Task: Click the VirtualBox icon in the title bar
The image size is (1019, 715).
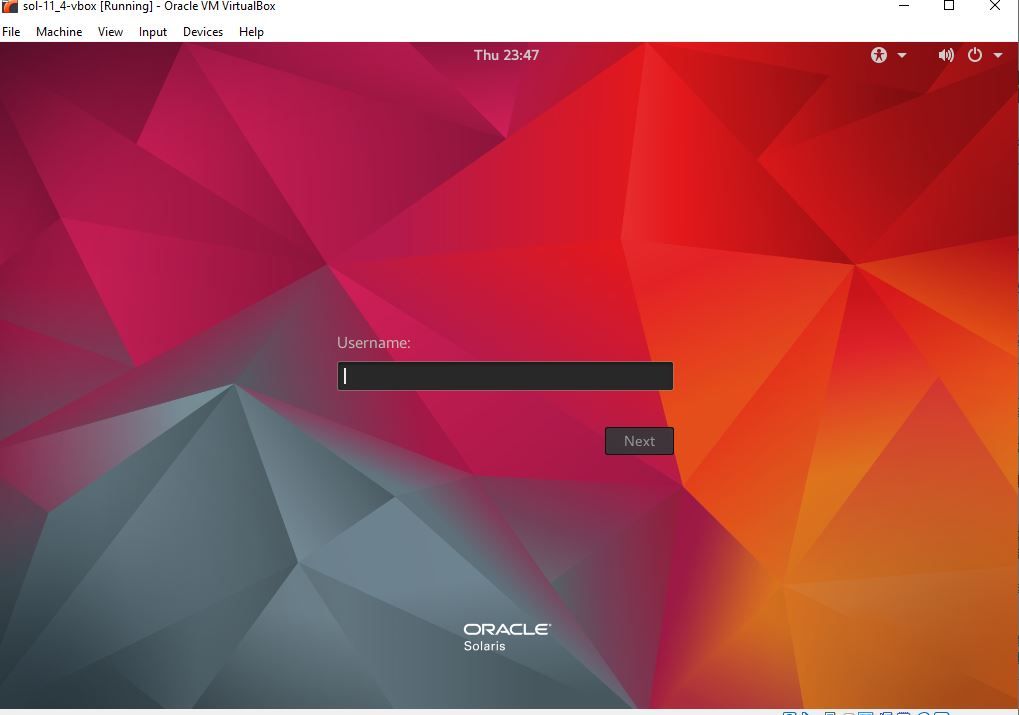Action: 9,6
